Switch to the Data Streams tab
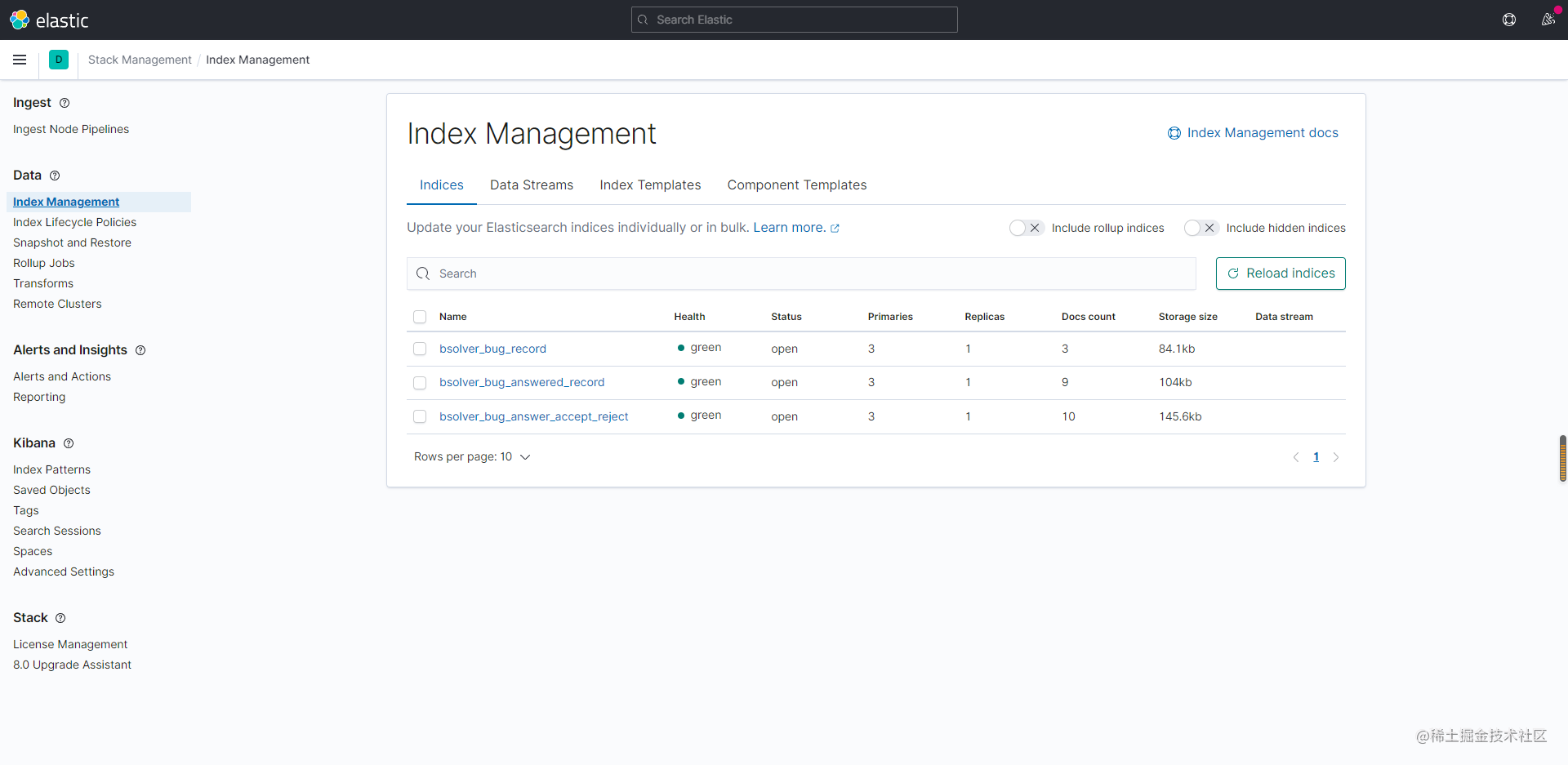Image resolution: width=1568 pixels, height=765 pixels. [532, 185]
